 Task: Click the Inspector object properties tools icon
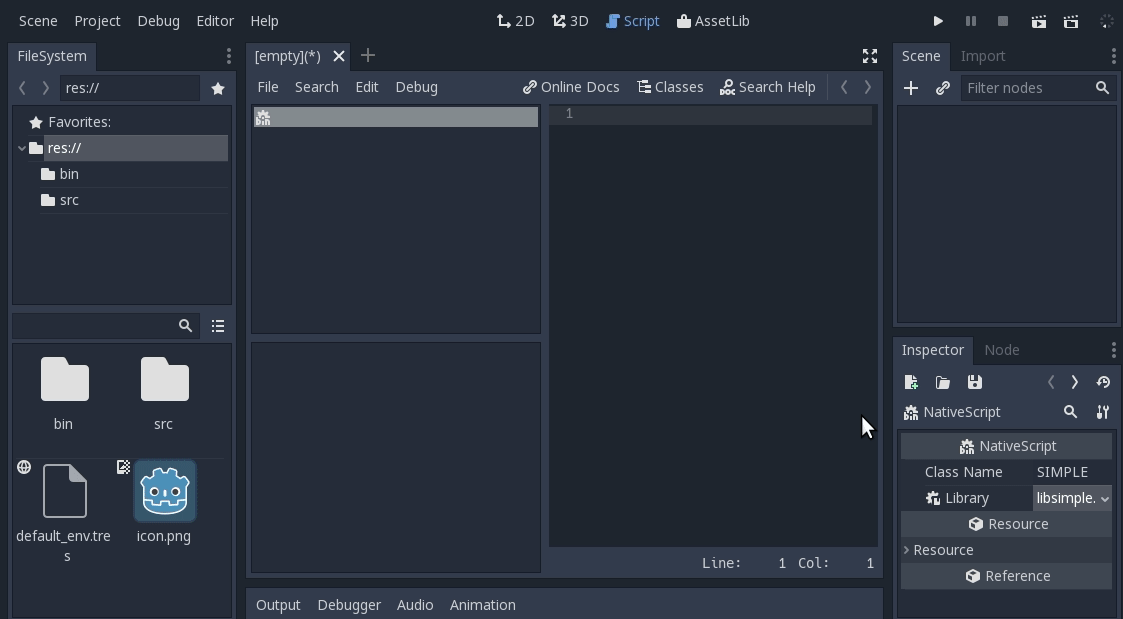(1102, 412)
